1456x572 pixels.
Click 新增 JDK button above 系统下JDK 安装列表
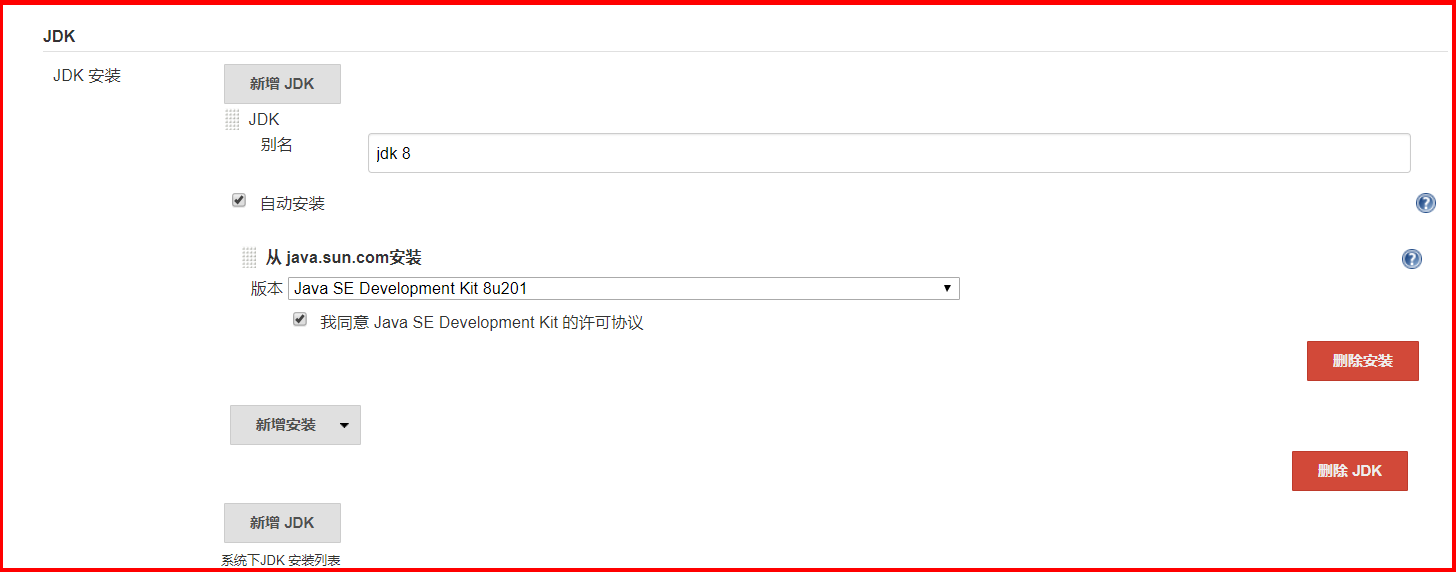[282, 523]
